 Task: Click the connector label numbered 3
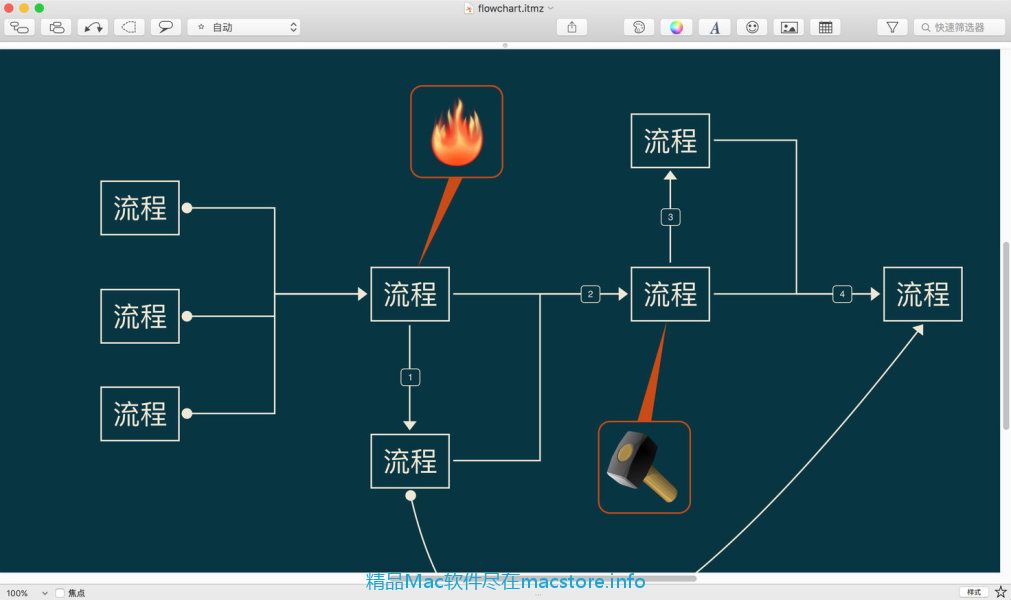[671, 217]
